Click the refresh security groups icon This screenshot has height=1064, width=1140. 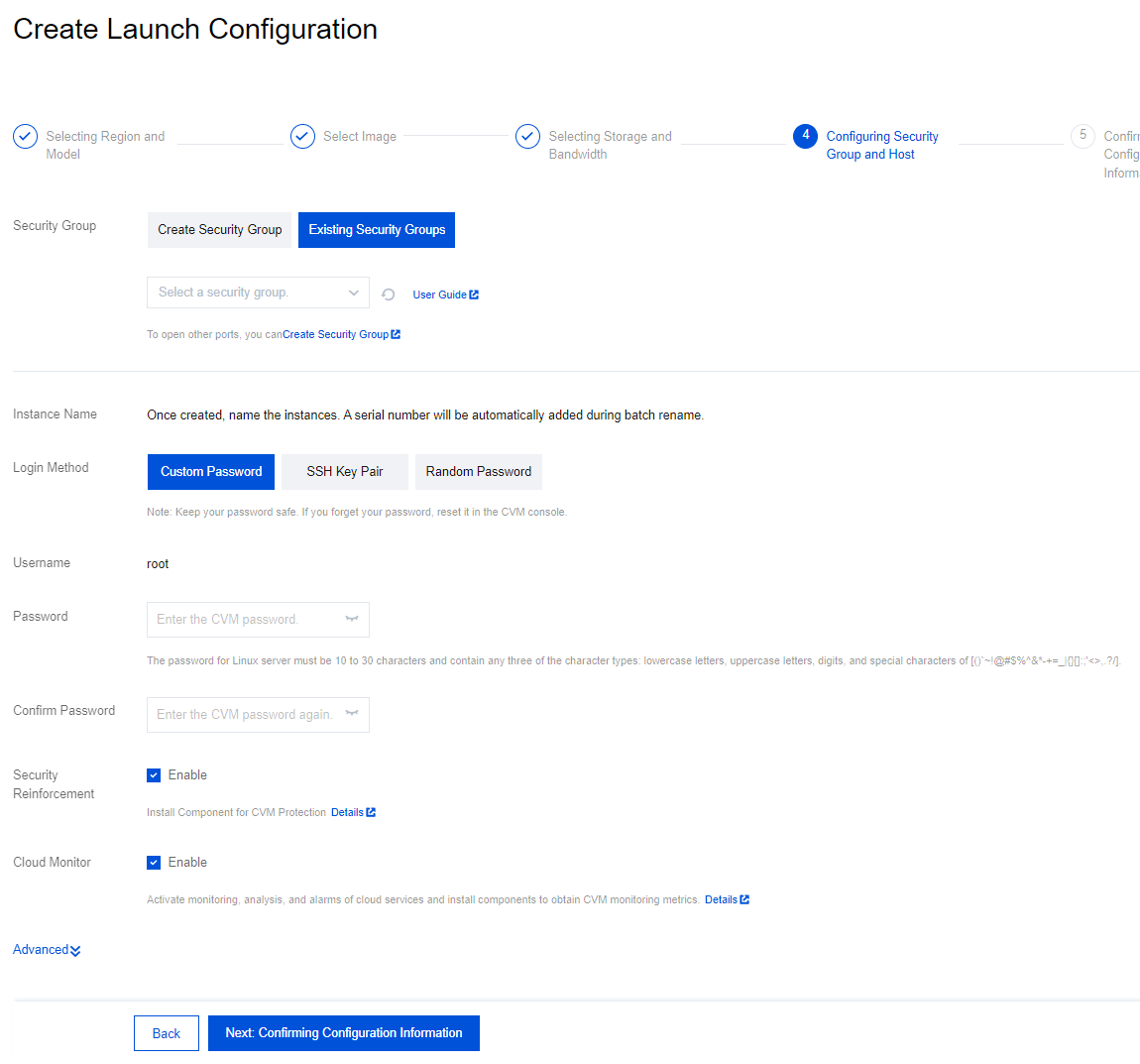coord(389,294)
